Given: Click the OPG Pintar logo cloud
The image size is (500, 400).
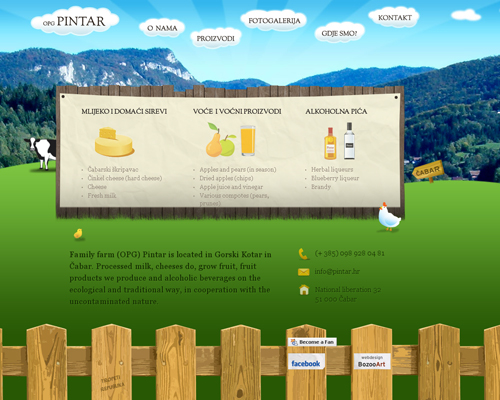Looking at the screenshot, I should click(75, 21).
